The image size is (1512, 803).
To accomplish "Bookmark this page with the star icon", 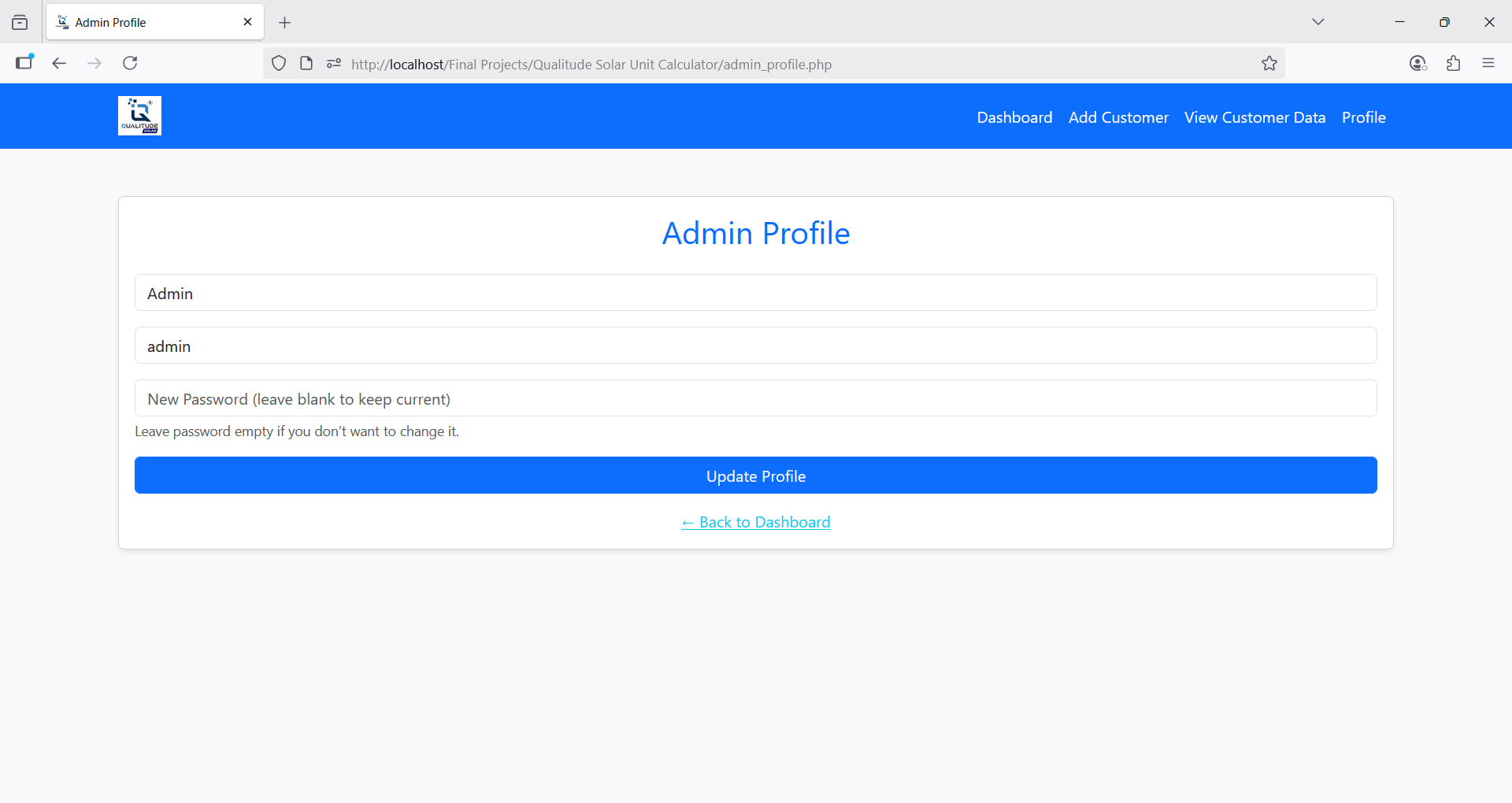I will [1269, 64].
